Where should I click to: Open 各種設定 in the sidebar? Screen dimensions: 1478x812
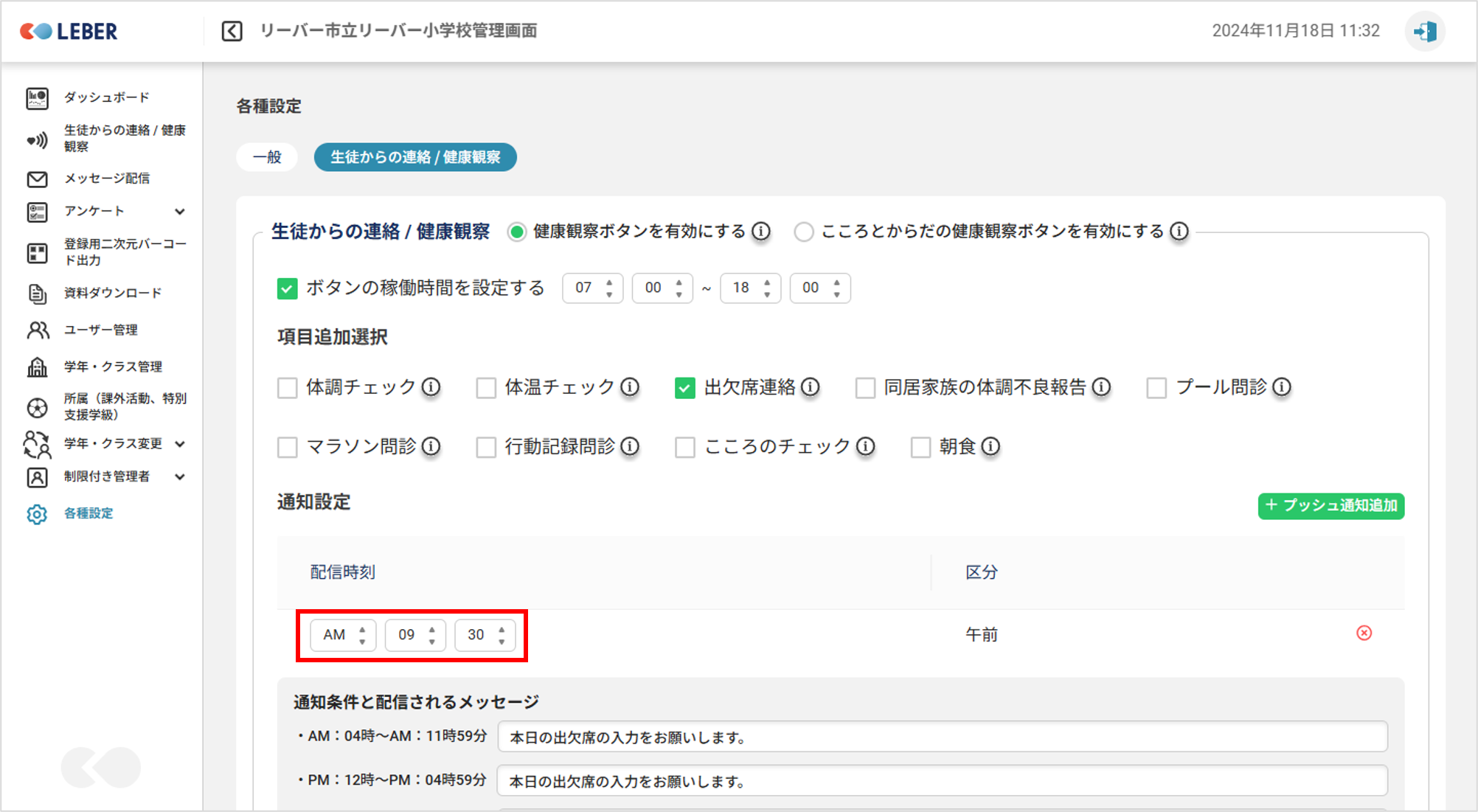[x=88, y=513]
